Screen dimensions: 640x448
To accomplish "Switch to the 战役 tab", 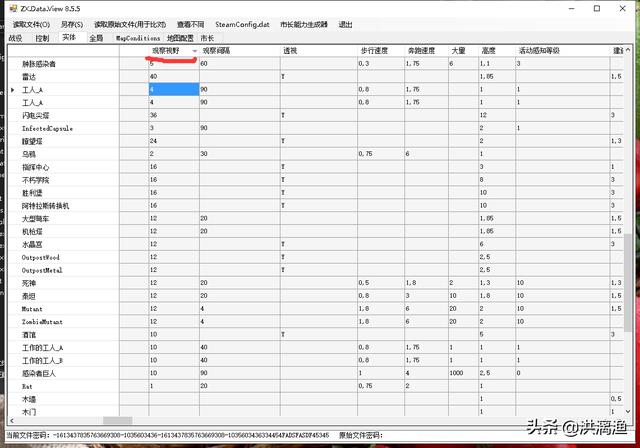I will click(15, 38).
